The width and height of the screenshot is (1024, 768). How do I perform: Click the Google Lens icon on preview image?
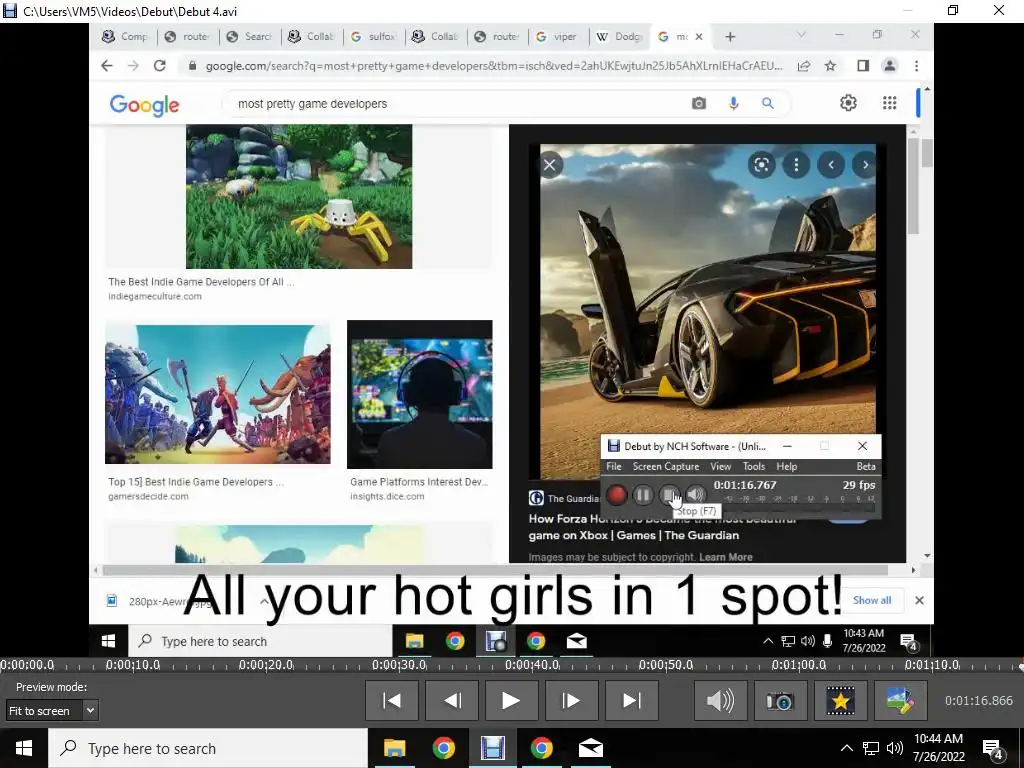coord(761,165)
